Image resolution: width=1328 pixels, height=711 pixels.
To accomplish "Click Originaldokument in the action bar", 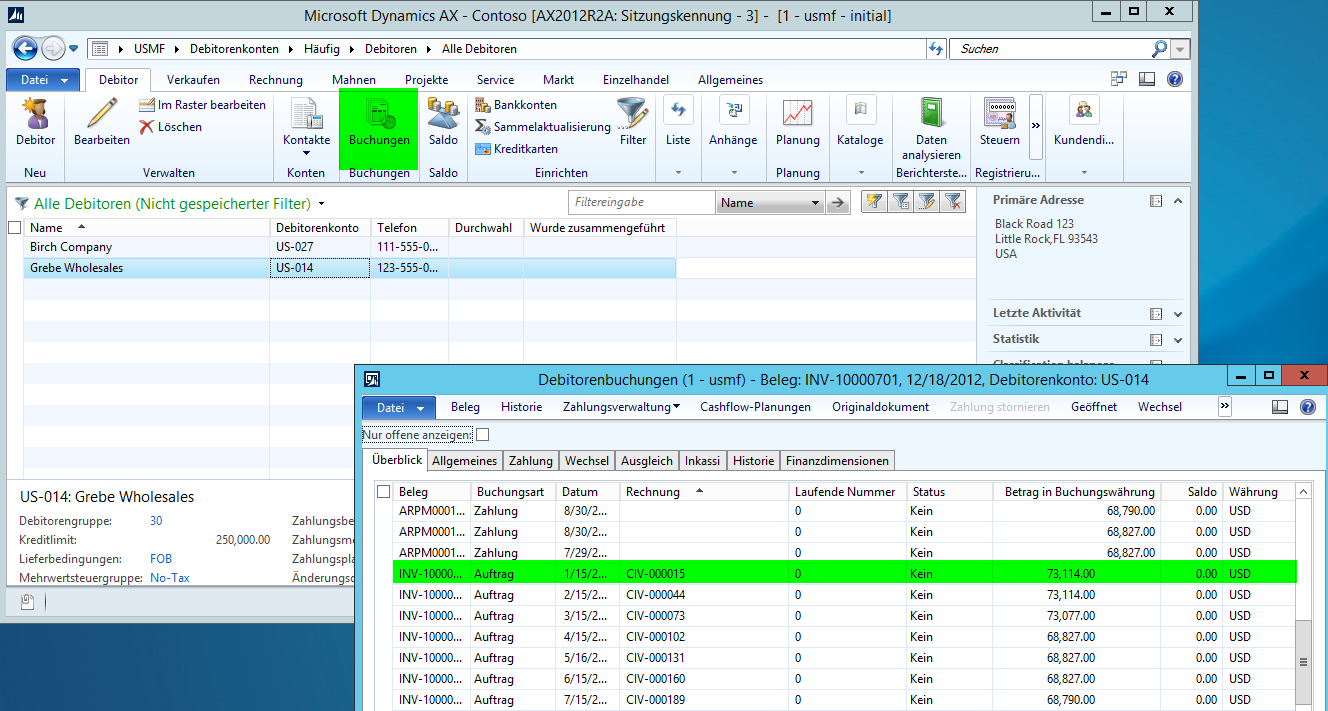I will point(880,407).
